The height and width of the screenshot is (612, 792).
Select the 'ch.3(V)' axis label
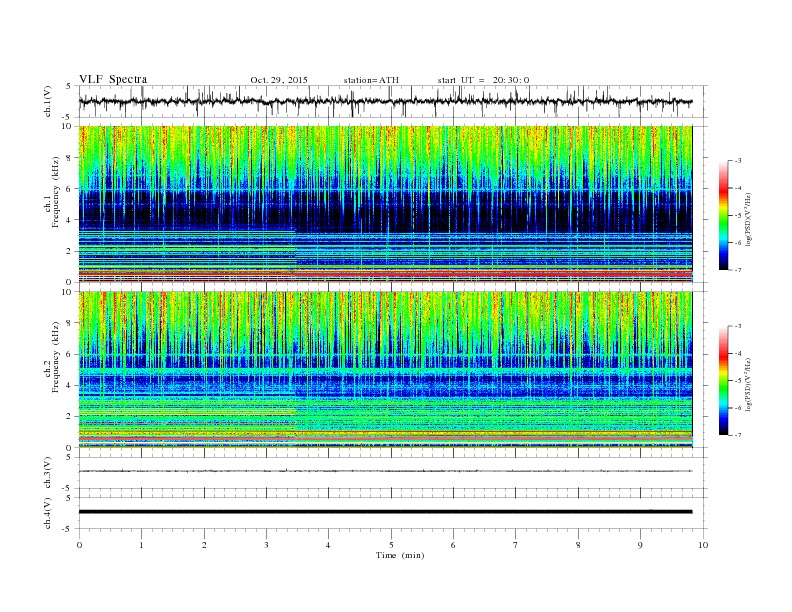[x=48, y=473]
